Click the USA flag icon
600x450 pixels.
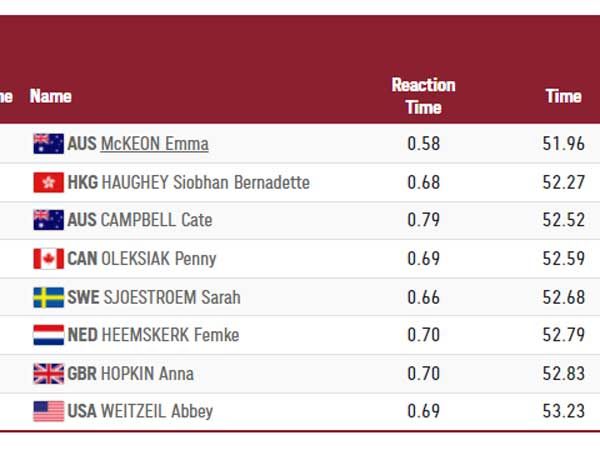tap(48, 411)
